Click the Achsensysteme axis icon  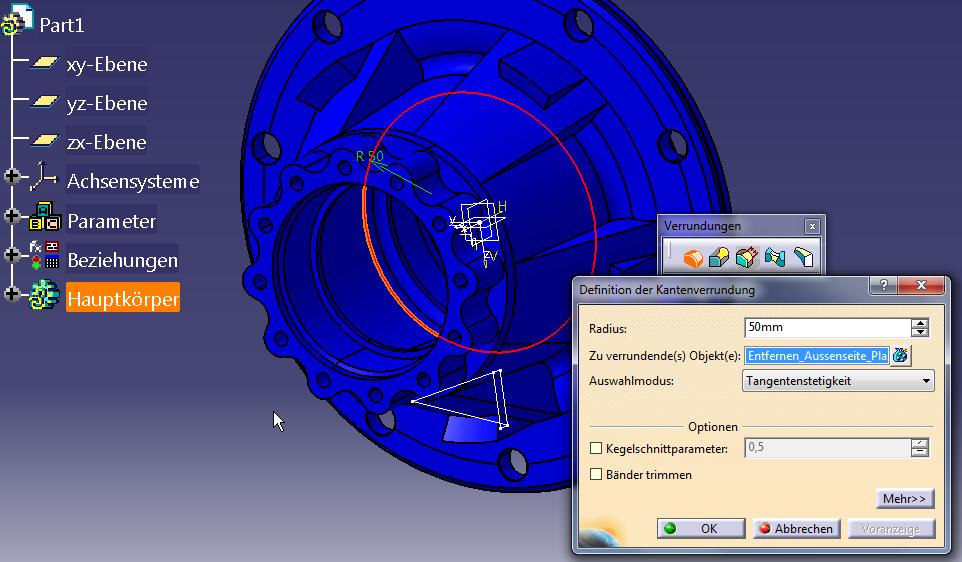coord(44,177)
